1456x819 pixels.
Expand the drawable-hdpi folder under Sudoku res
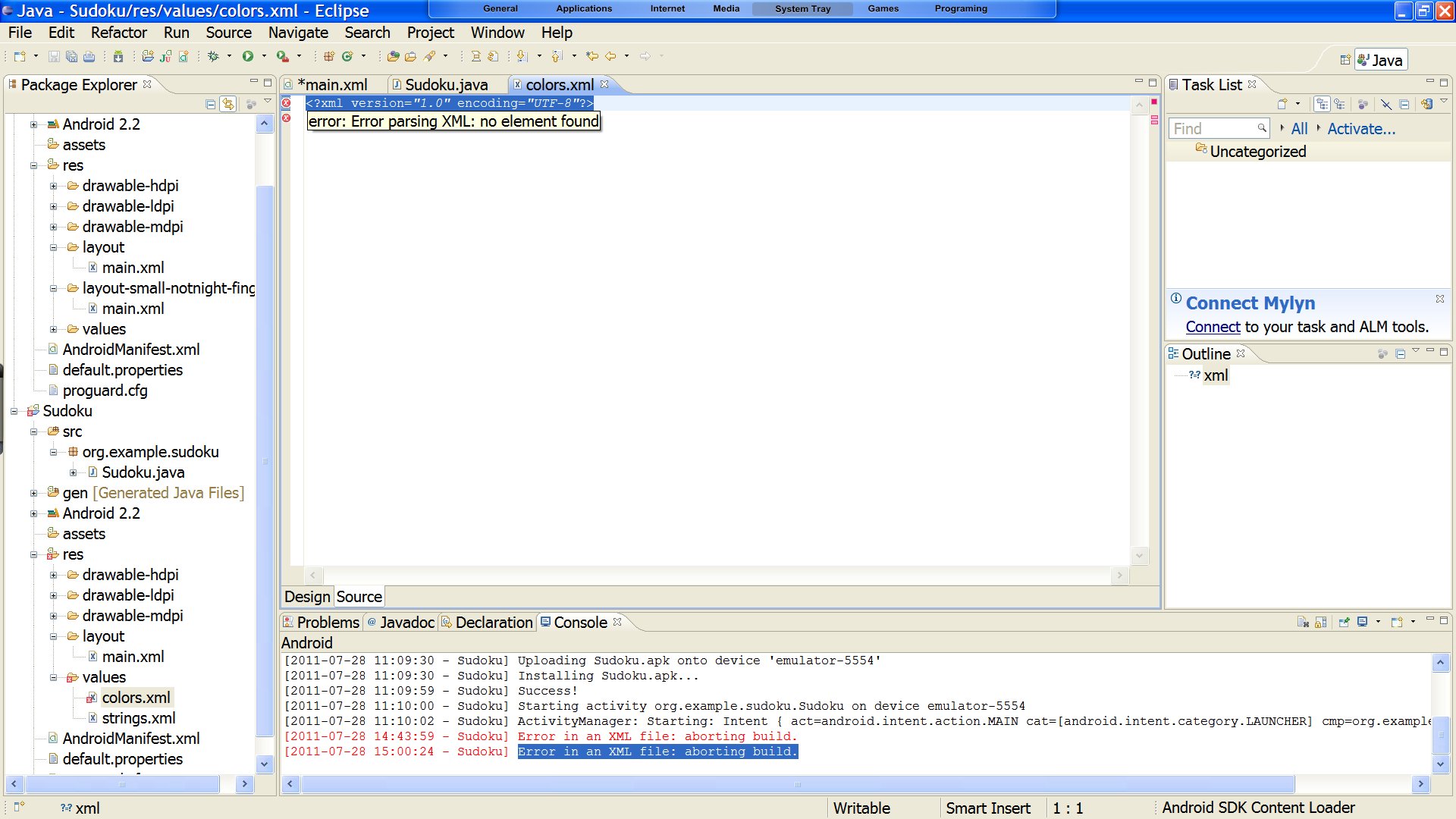(x=53, y=576)
